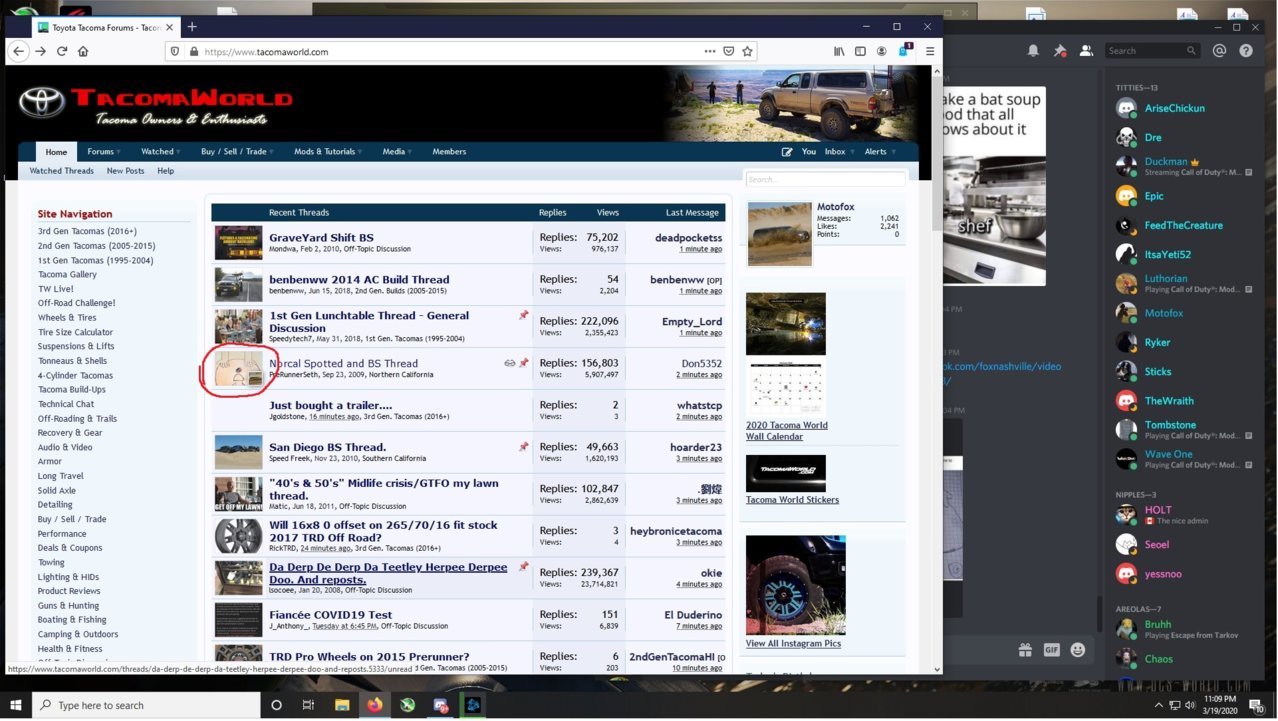Open Windows notification center

(x=1257, y=706)
